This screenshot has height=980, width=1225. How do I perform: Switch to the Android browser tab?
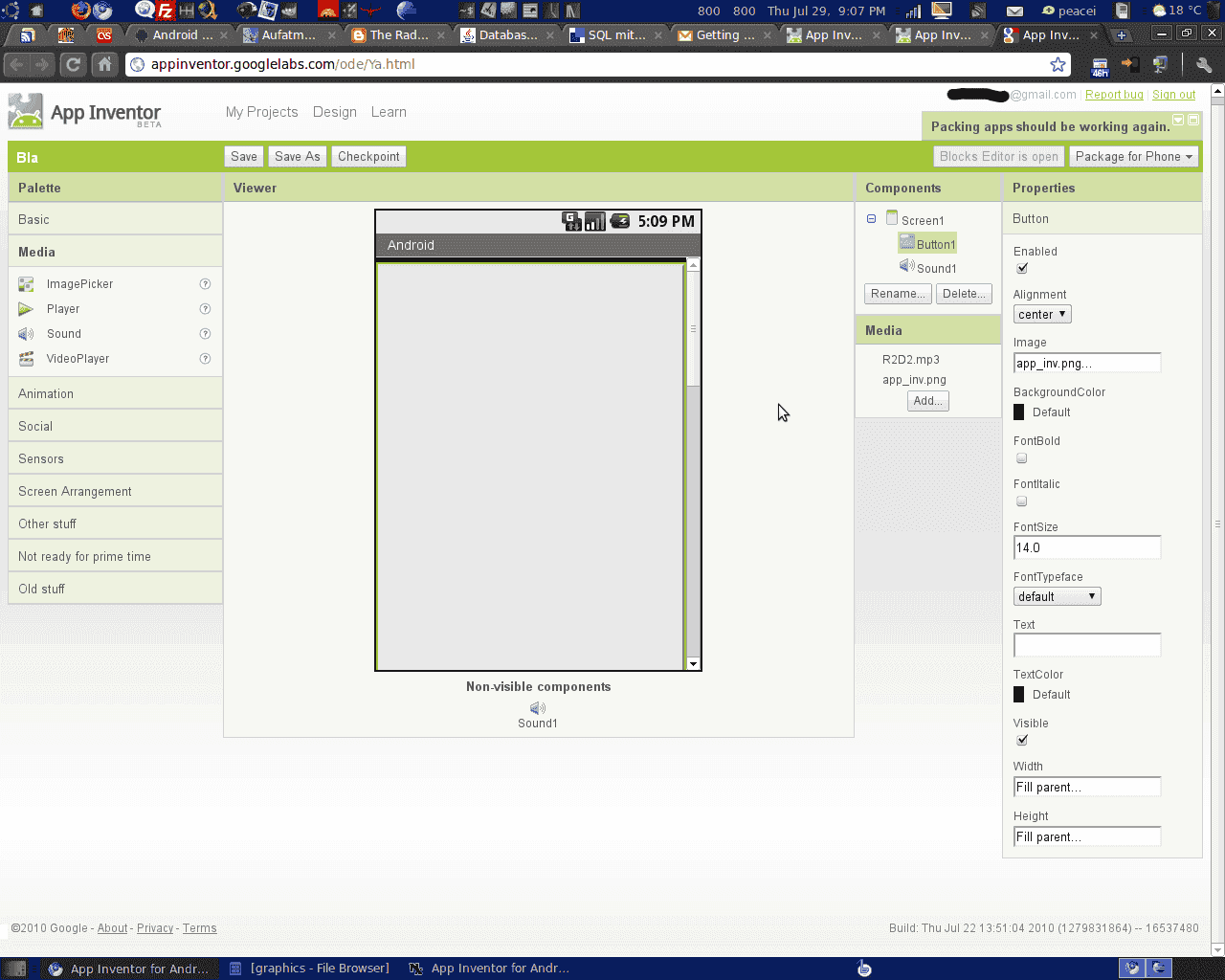point(182,34)
